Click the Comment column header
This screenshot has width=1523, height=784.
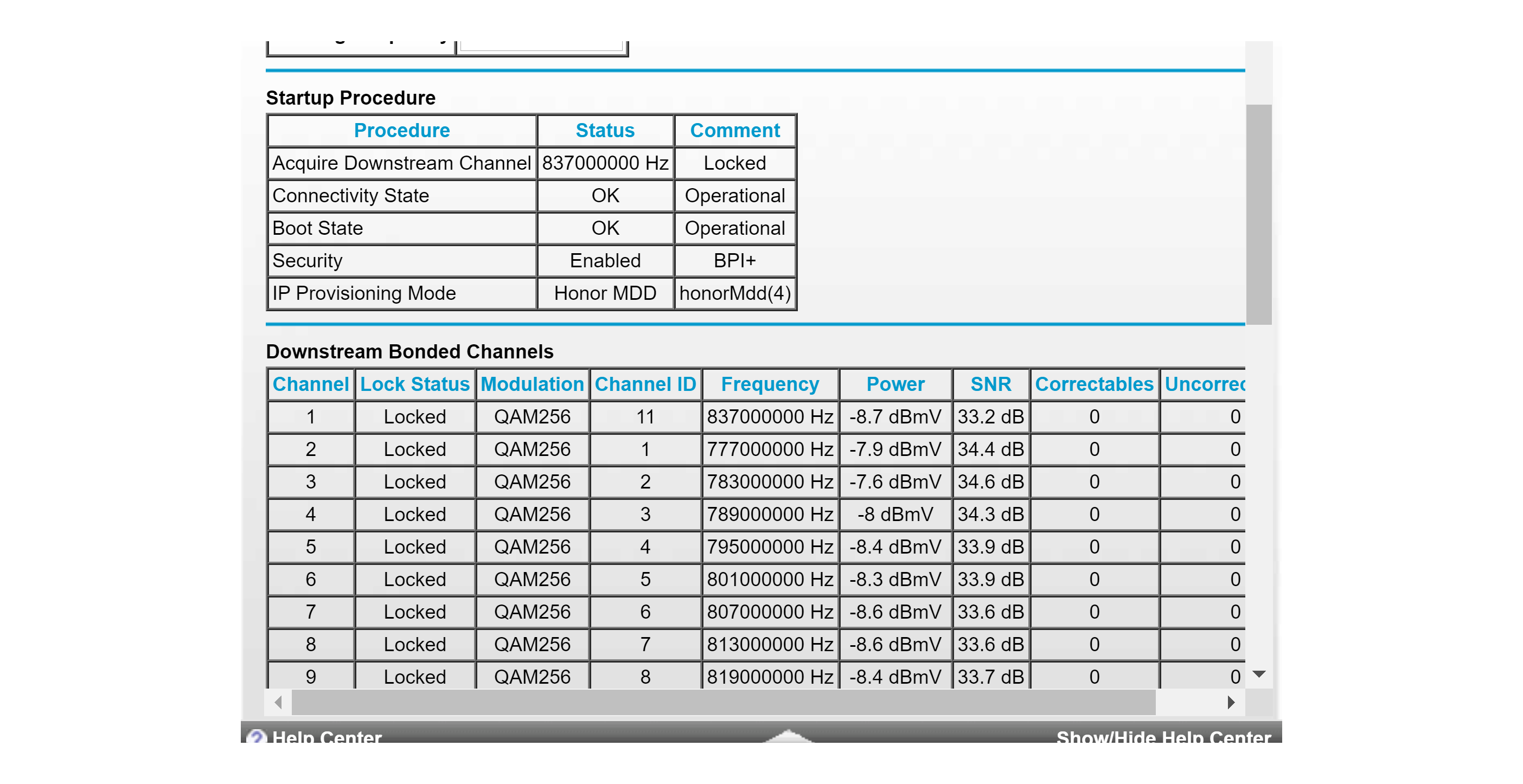point(735,131)
